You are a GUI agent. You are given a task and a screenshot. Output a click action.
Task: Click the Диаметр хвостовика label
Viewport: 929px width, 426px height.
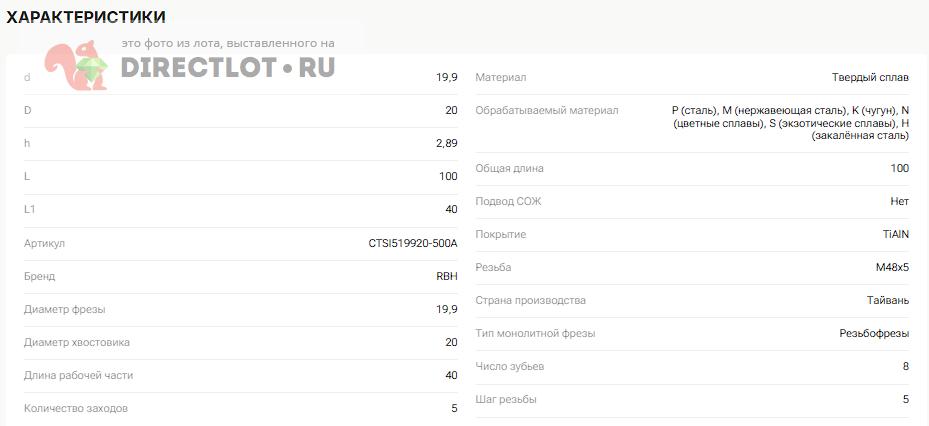tap(76, 342)
